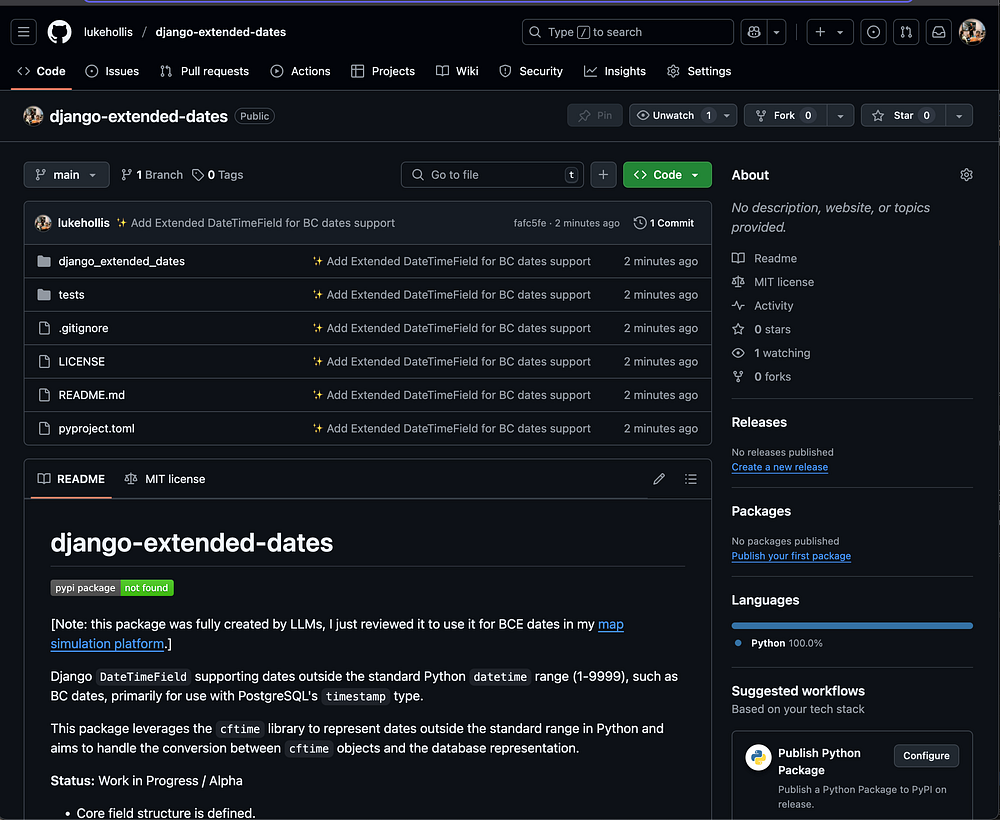
Task: Click the Go to file search field
Action: click(x=492, y=175)
